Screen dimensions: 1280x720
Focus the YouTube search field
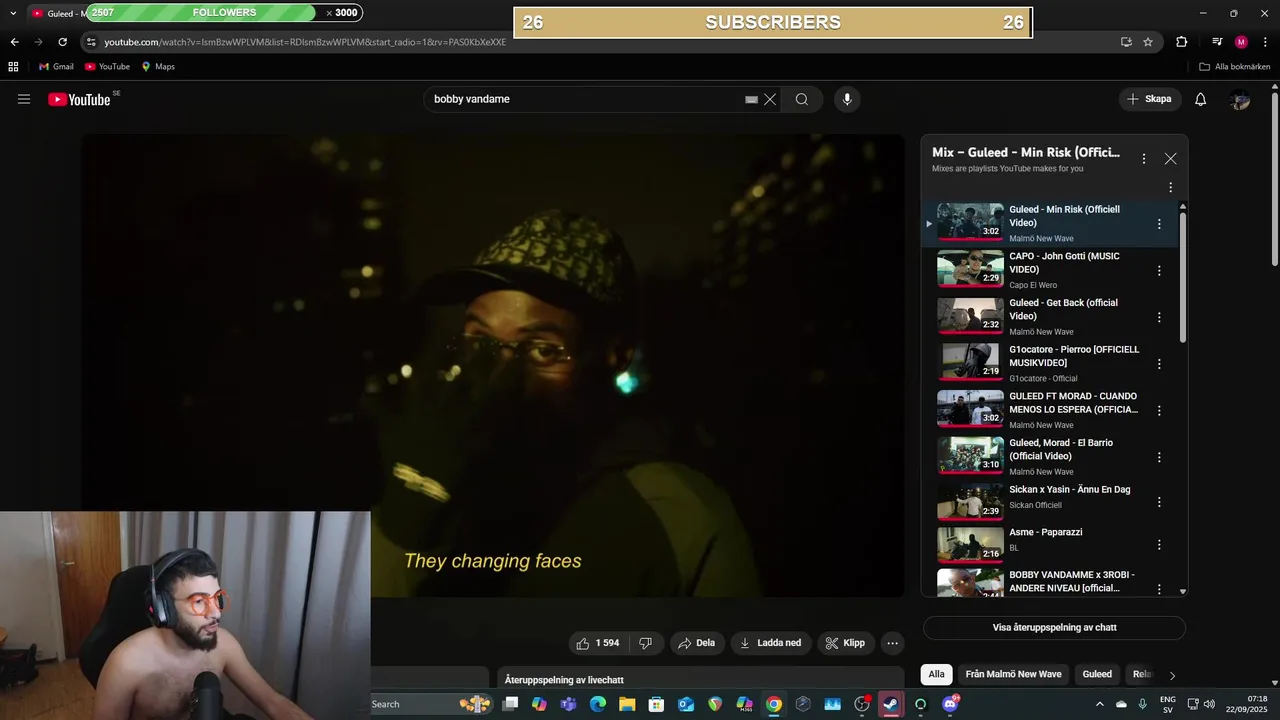[585, 99]
